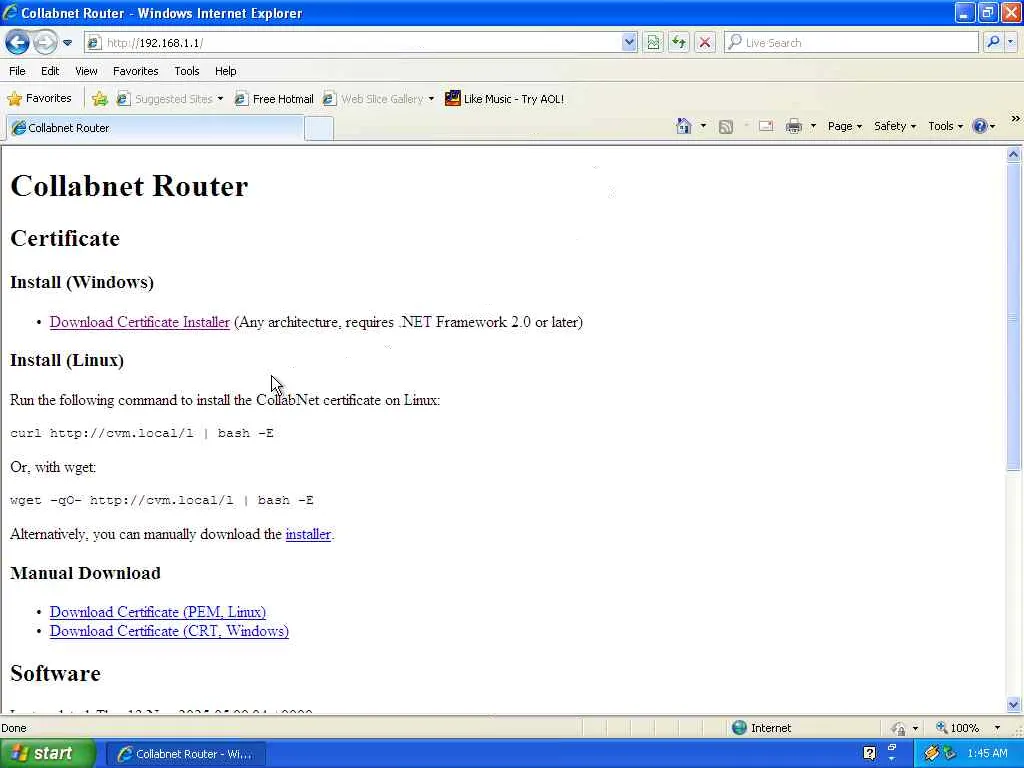
Task: Expand the Home button dropdown arrow
Action: coord(703,126)
